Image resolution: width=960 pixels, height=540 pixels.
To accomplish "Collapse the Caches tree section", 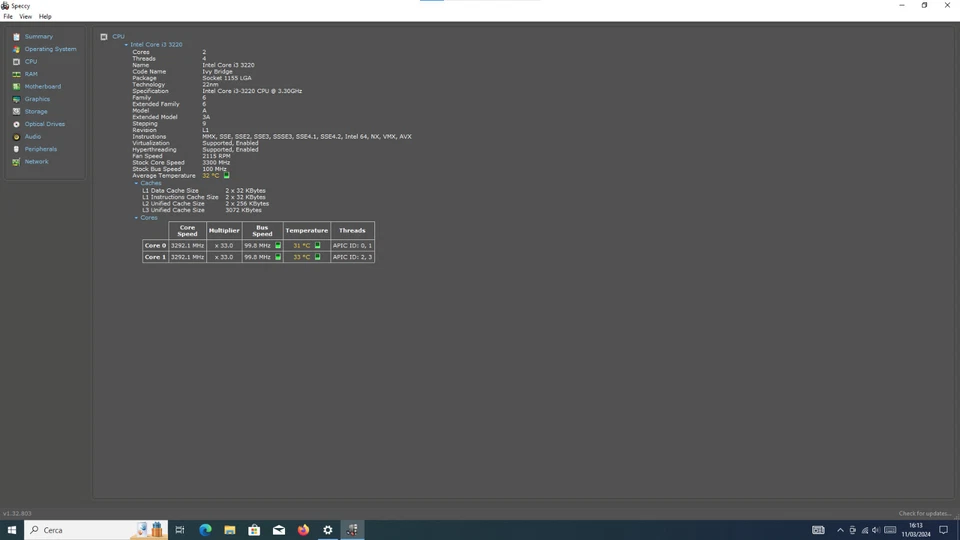I will click(x=137, y=183).
